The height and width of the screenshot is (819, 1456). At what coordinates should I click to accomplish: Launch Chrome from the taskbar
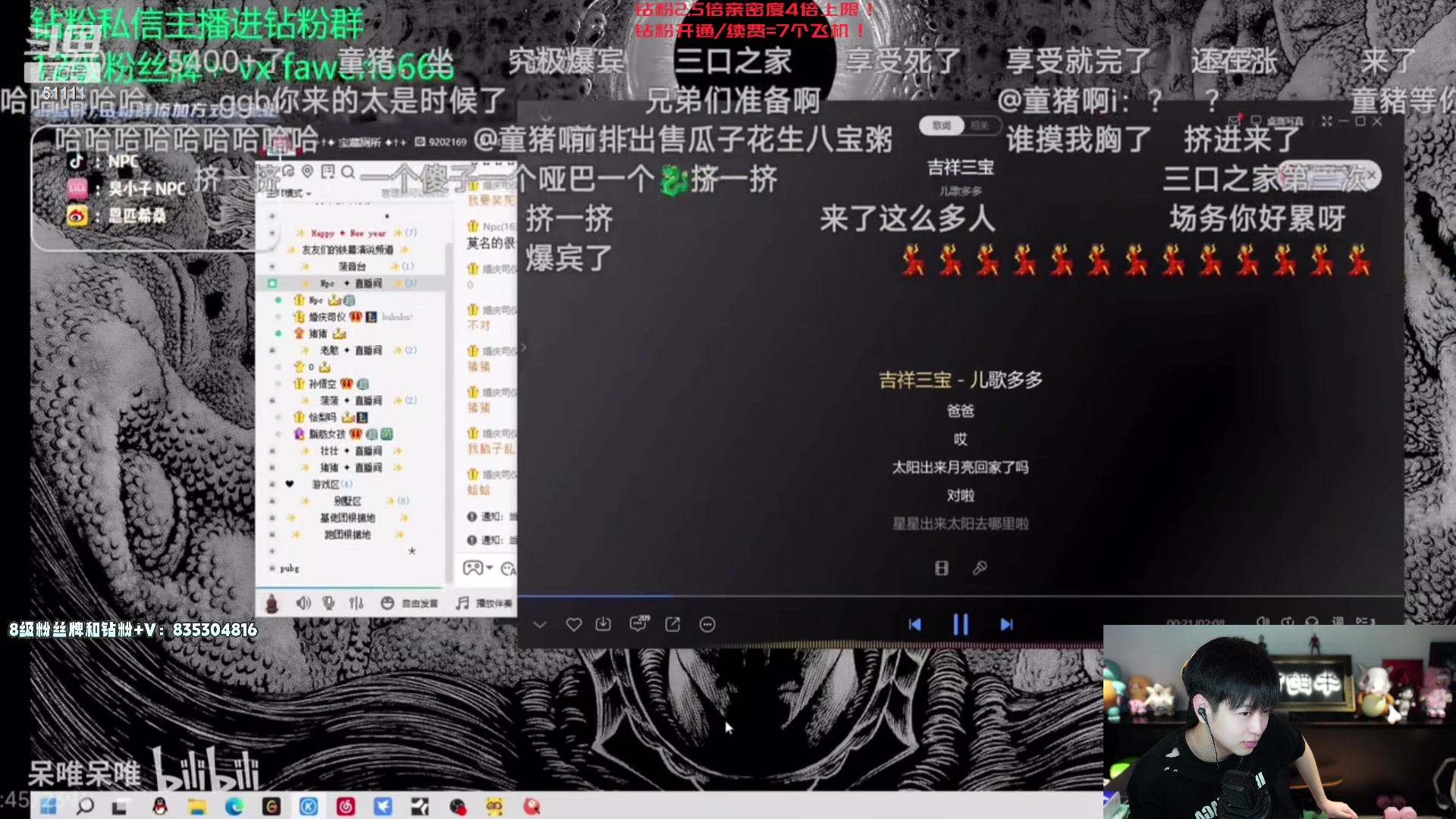[234, 807]
